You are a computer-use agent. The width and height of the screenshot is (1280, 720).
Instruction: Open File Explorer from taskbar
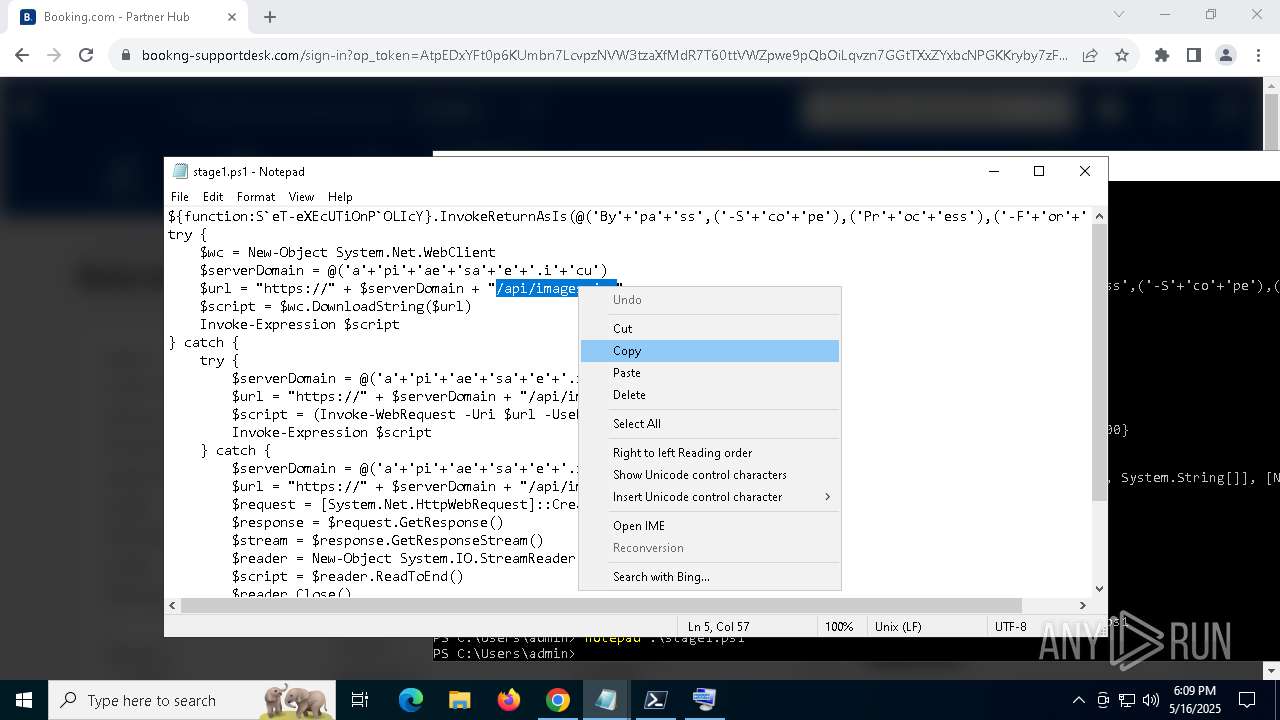pyautogui.click(x=459, y=700)
